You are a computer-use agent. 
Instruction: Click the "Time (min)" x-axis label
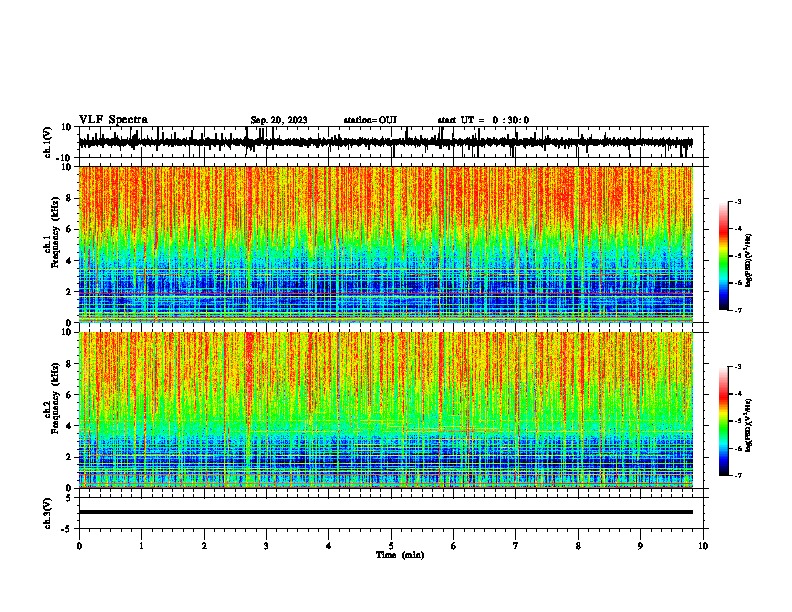tap(400, 555)
